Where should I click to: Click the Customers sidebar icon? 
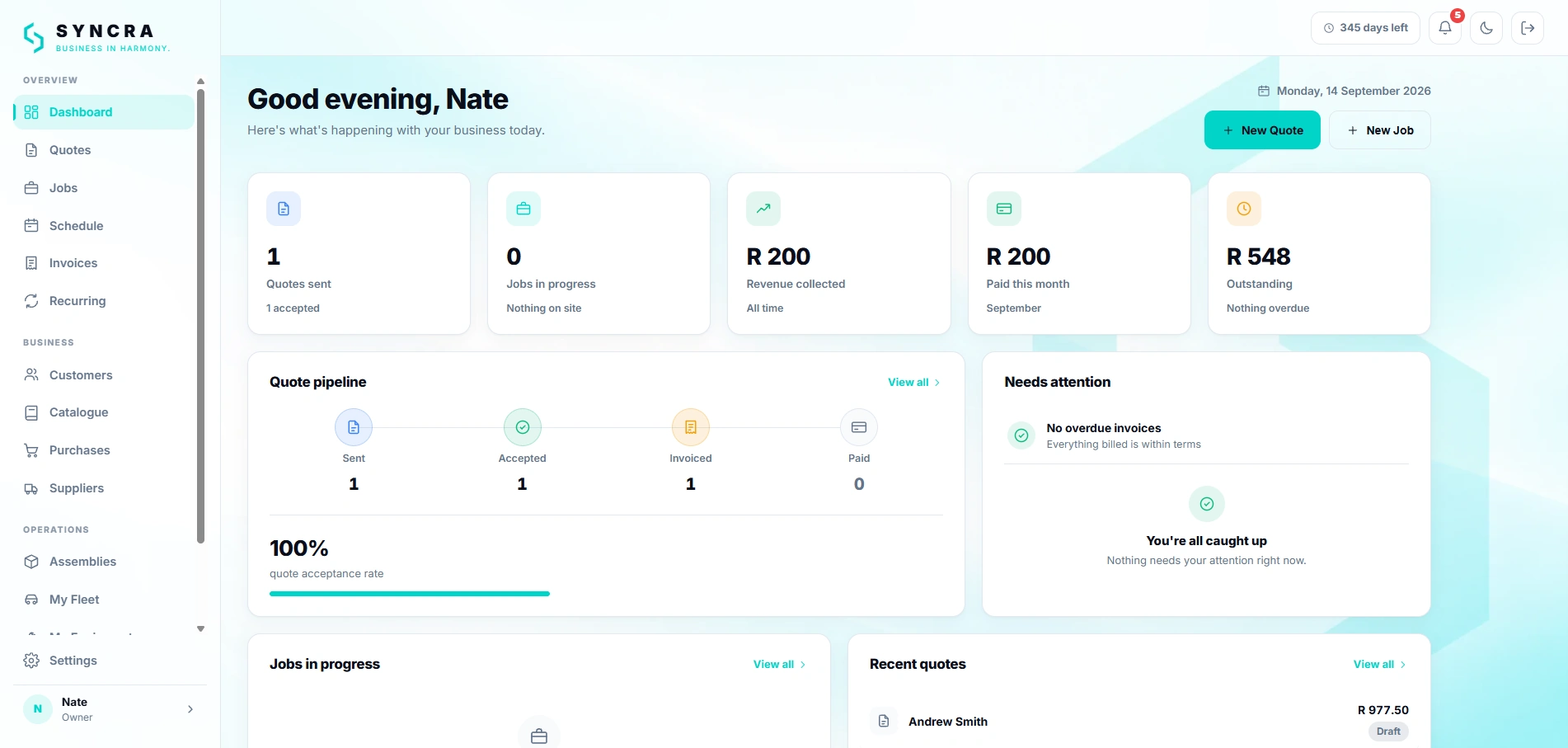click(x=31, y=375)
